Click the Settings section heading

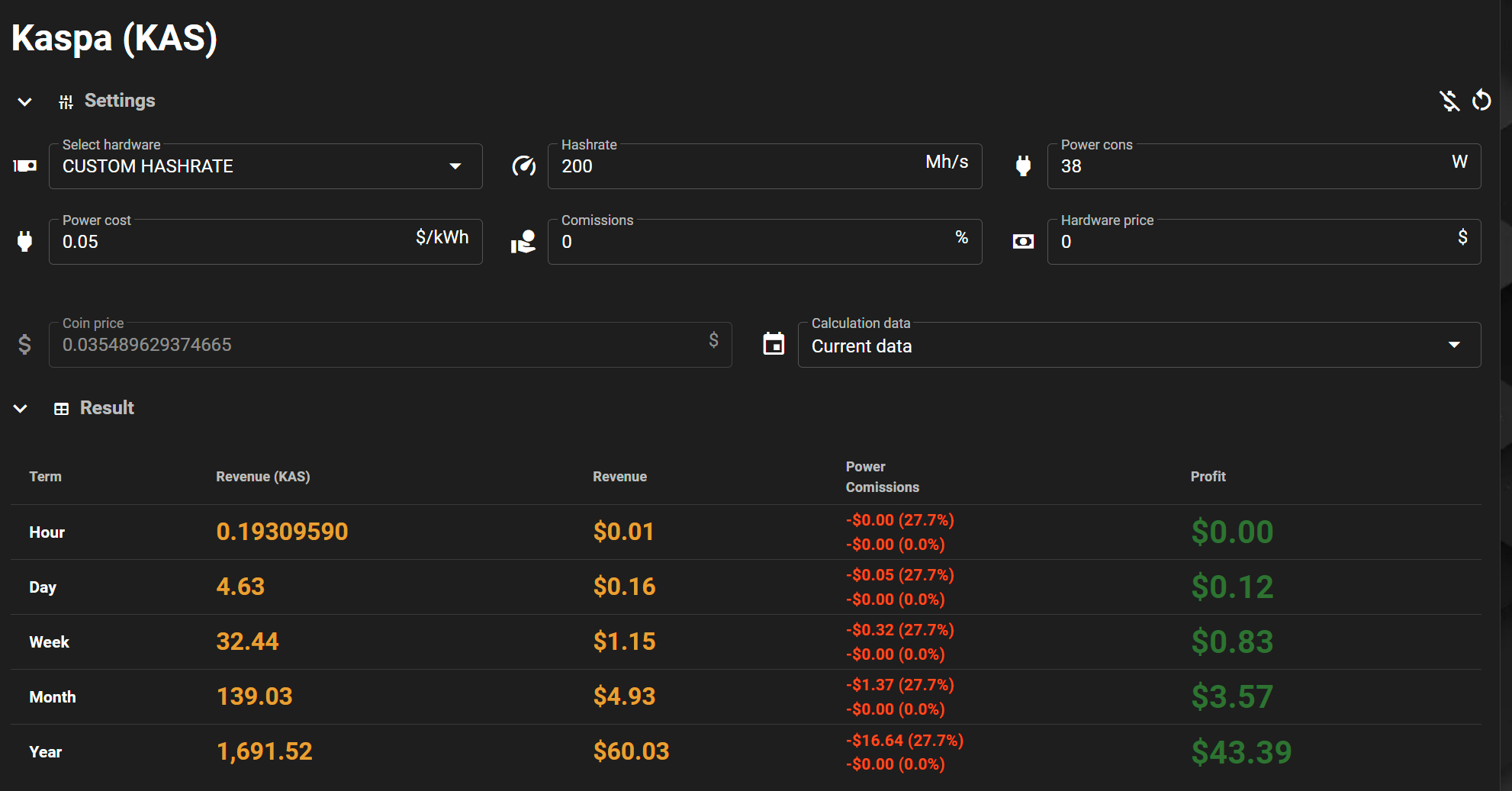coord(120,101)
